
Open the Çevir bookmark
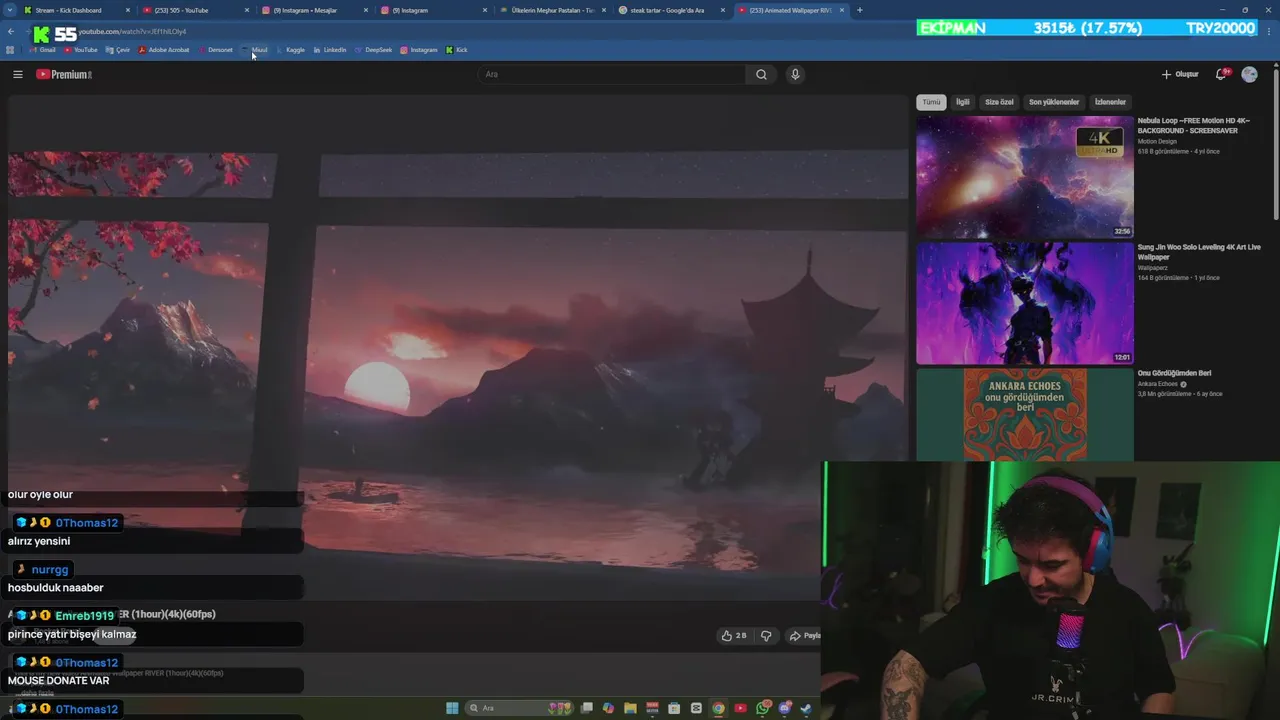tap(118, 50)
